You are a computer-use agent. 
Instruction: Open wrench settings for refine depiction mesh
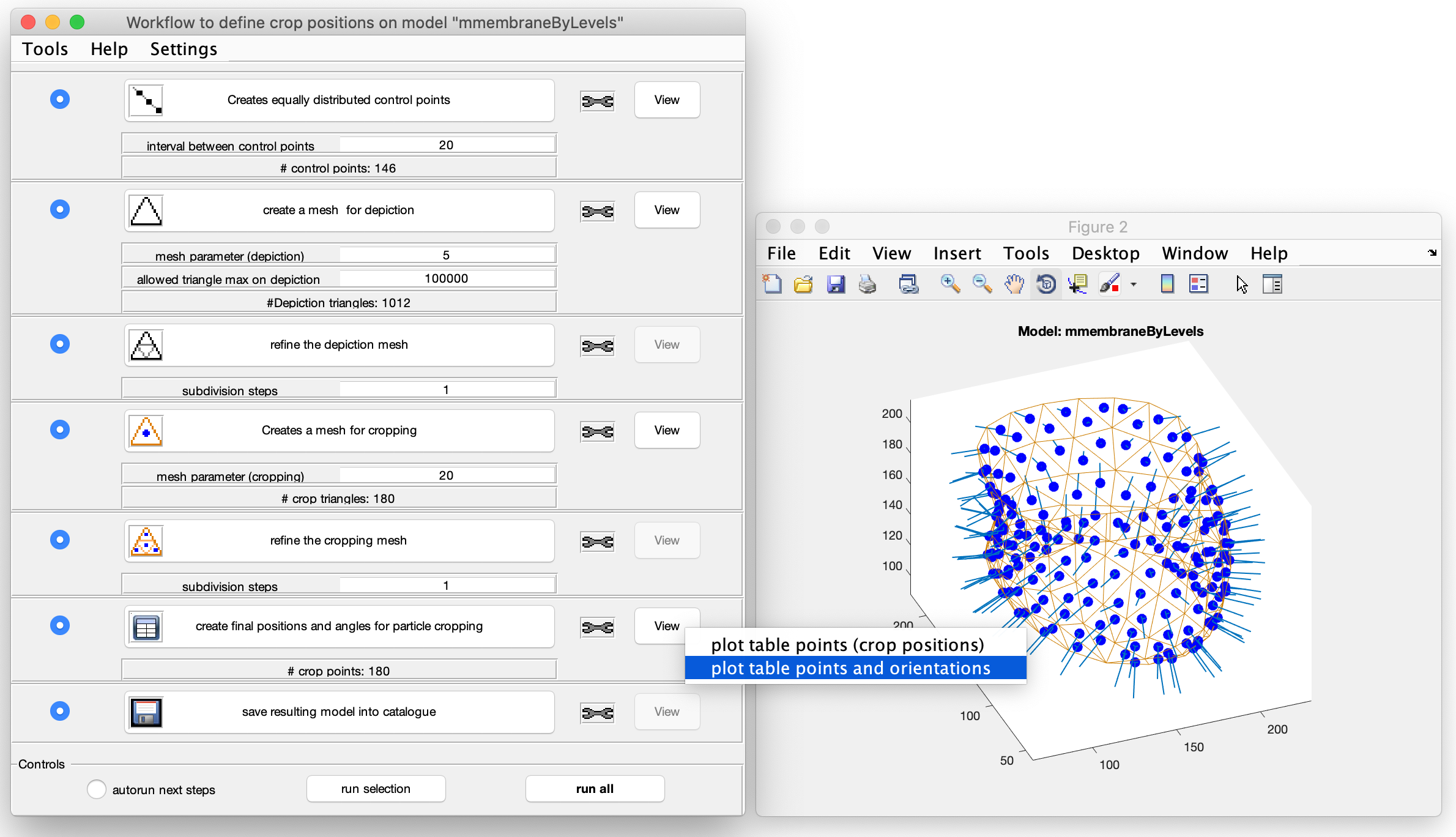[x=597, y=346]
